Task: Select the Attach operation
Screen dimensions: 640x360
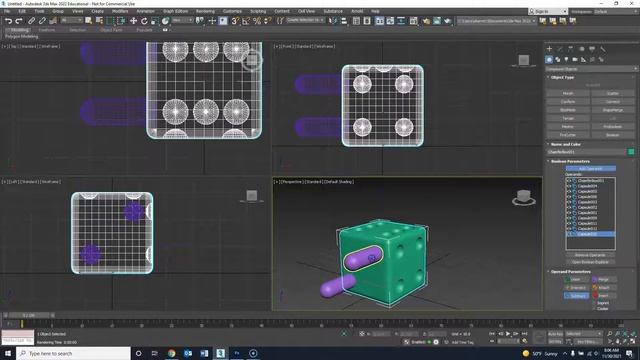Action: click(604, 288)
